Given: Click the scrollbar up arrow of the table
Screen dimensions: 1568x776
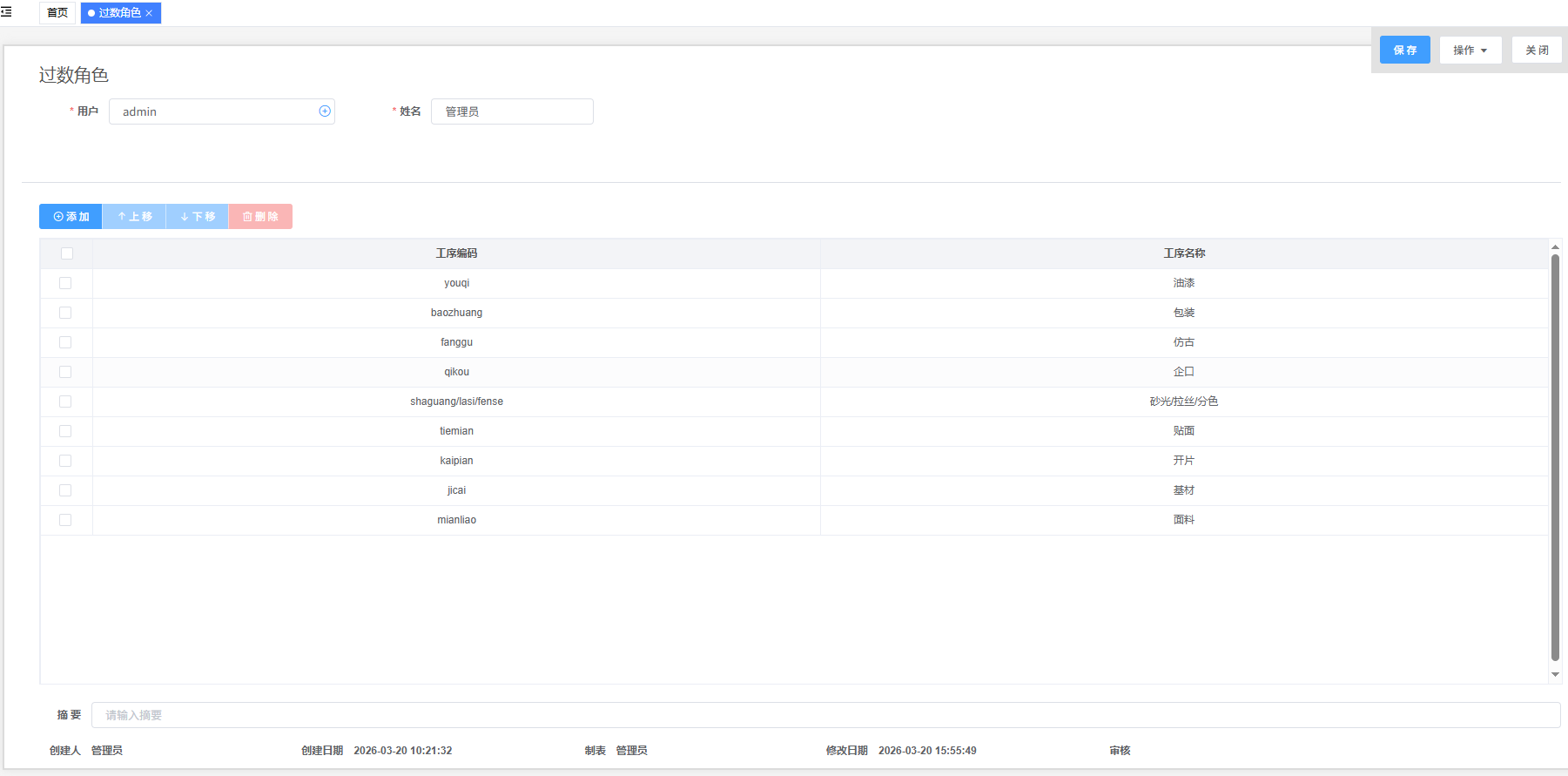Looking at the screenshot, I should click(x=1555, y=247).
